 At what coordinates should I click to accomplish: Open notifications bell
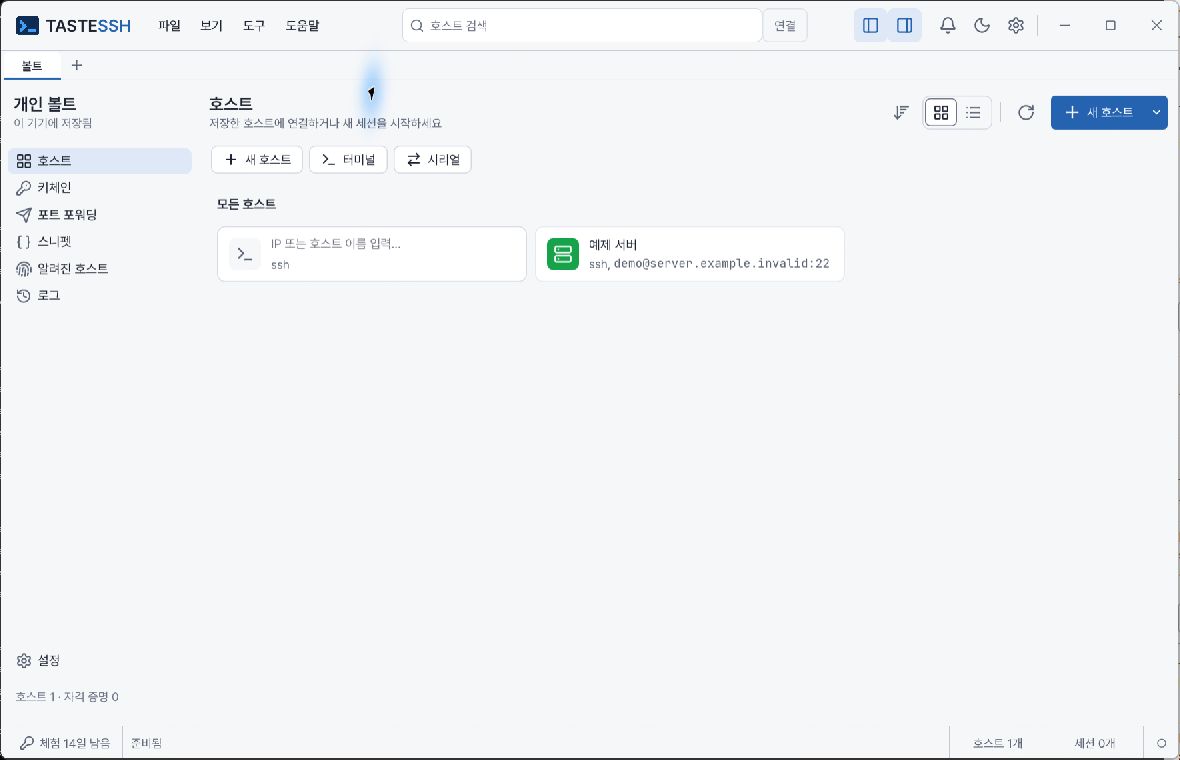click(947, 26)
